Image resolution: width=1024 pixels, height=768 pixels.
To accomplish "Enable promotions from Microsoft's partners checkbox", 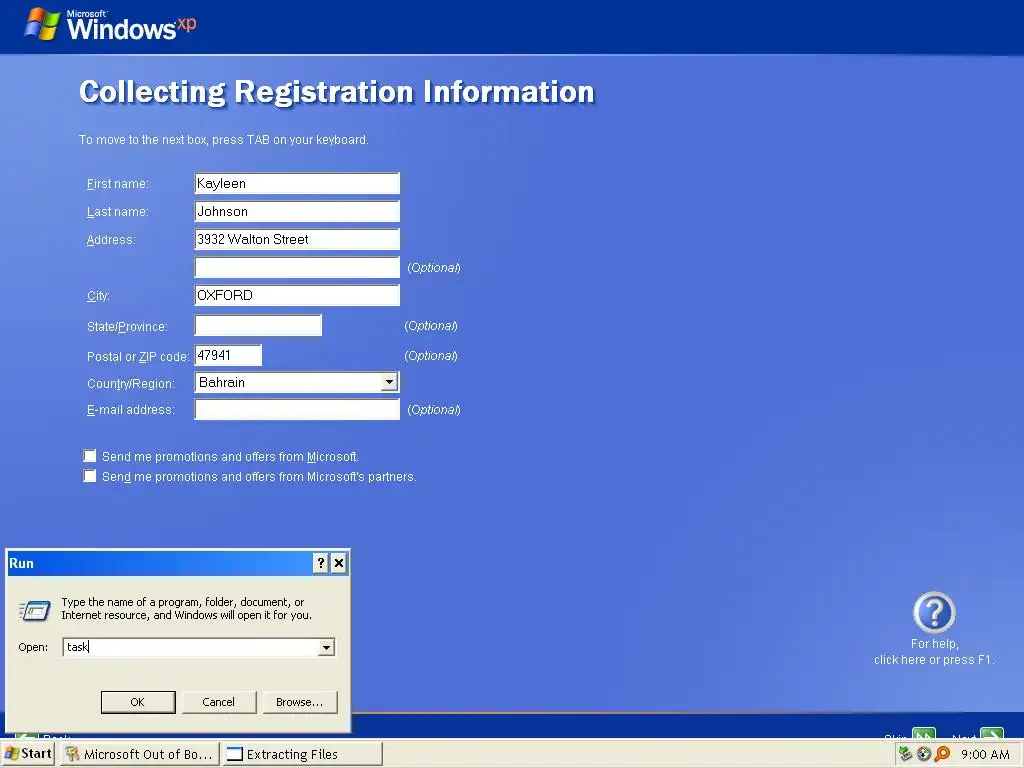I will [x=89, y=476].
